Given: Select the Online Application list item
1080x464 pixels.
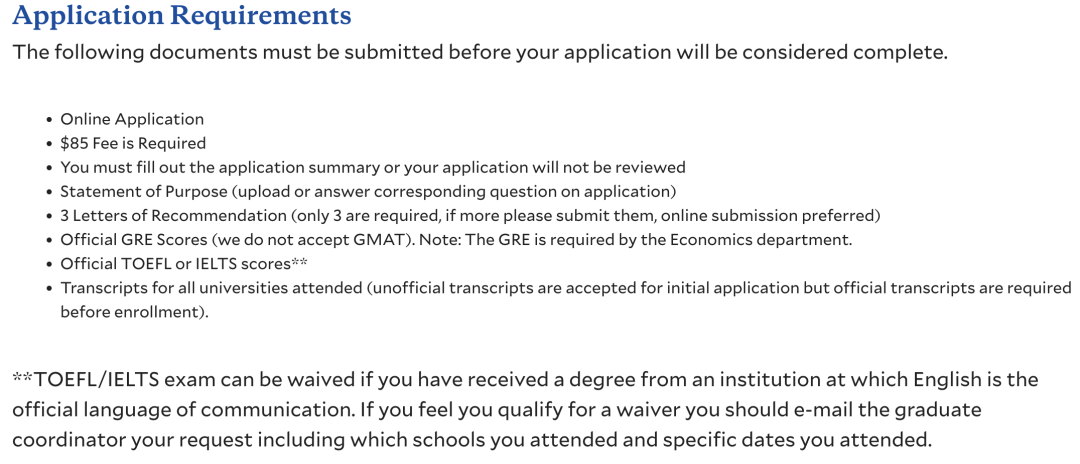Looking at the screenshot, I should click(x=132, y=119).
